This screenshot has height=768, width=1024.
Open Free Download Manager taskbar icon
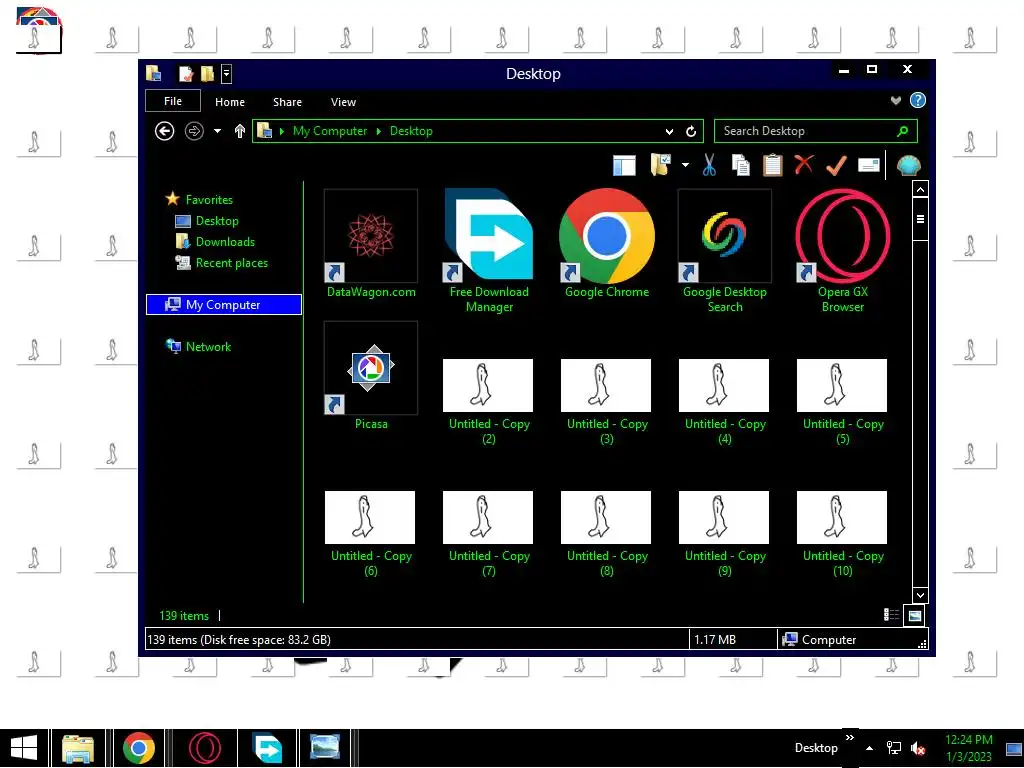268,748
